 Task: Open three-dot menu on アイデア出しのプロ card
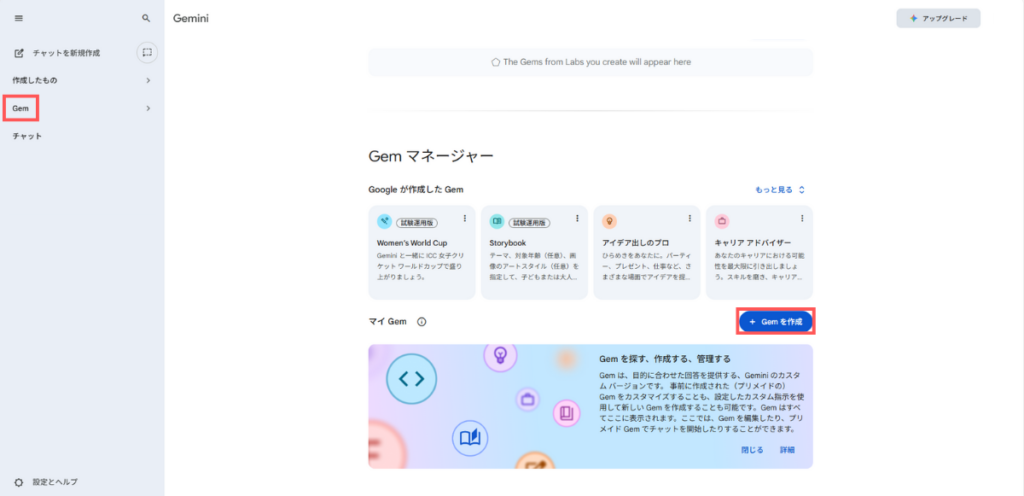pos(689,219)
